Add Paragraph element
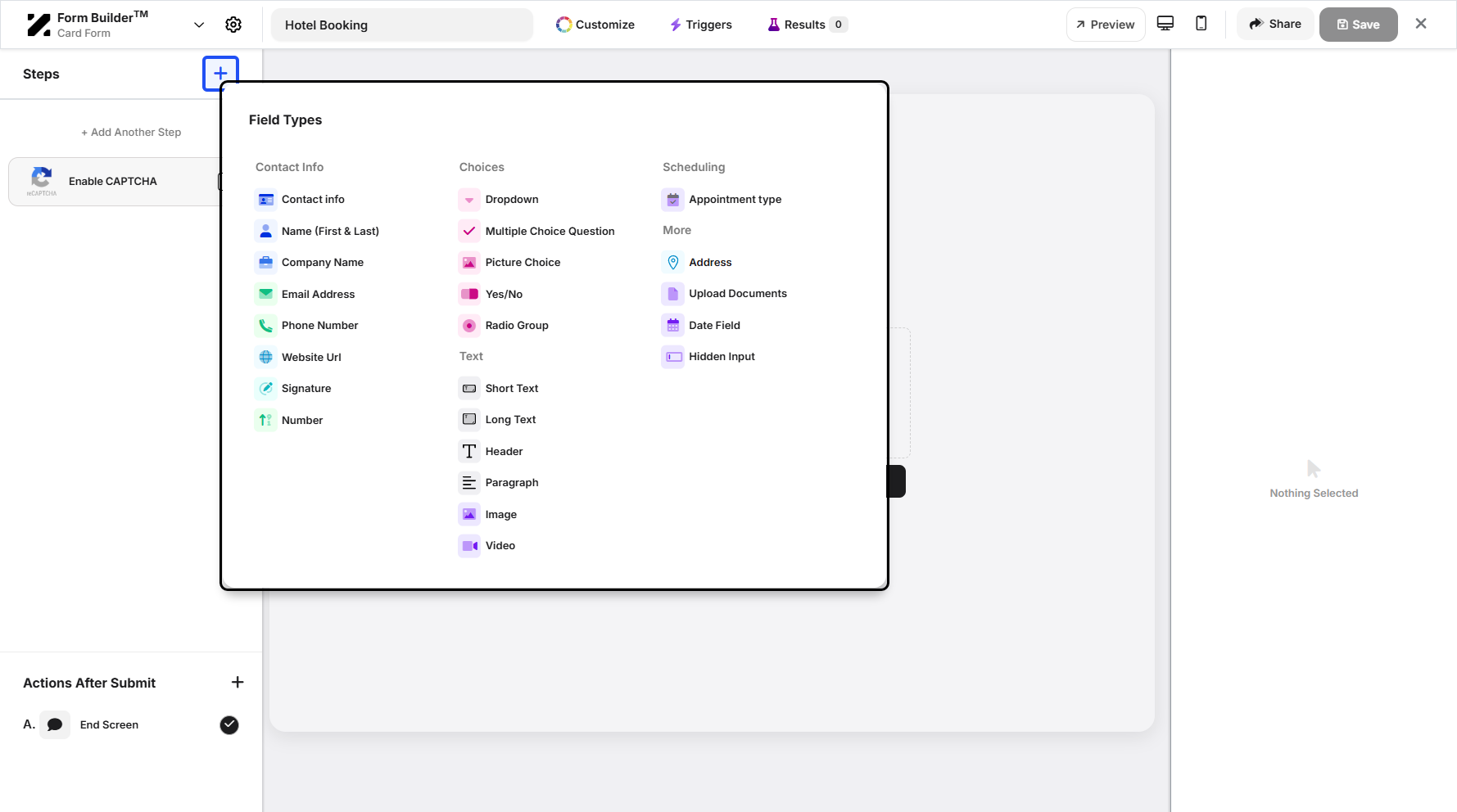This screenshot has height=812, width=1457. [499, 482]
